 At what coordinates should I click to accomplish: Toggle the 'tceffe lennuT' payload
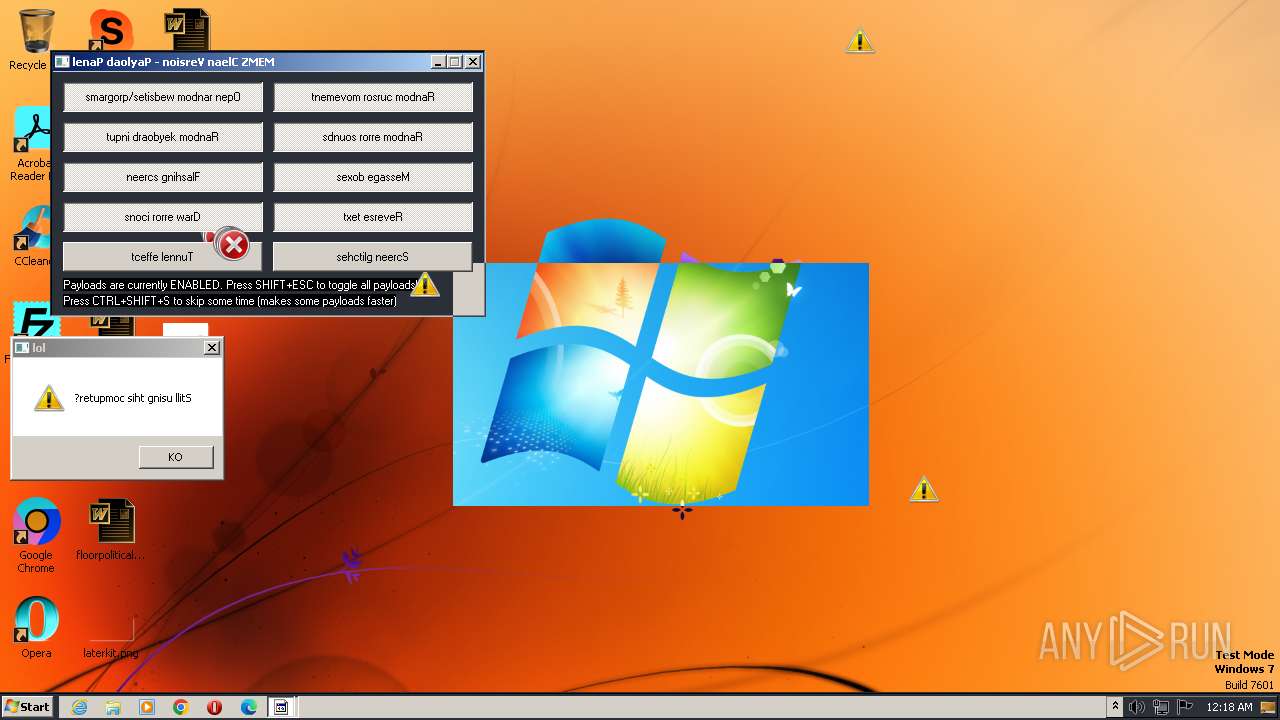[x=163, y=257]
